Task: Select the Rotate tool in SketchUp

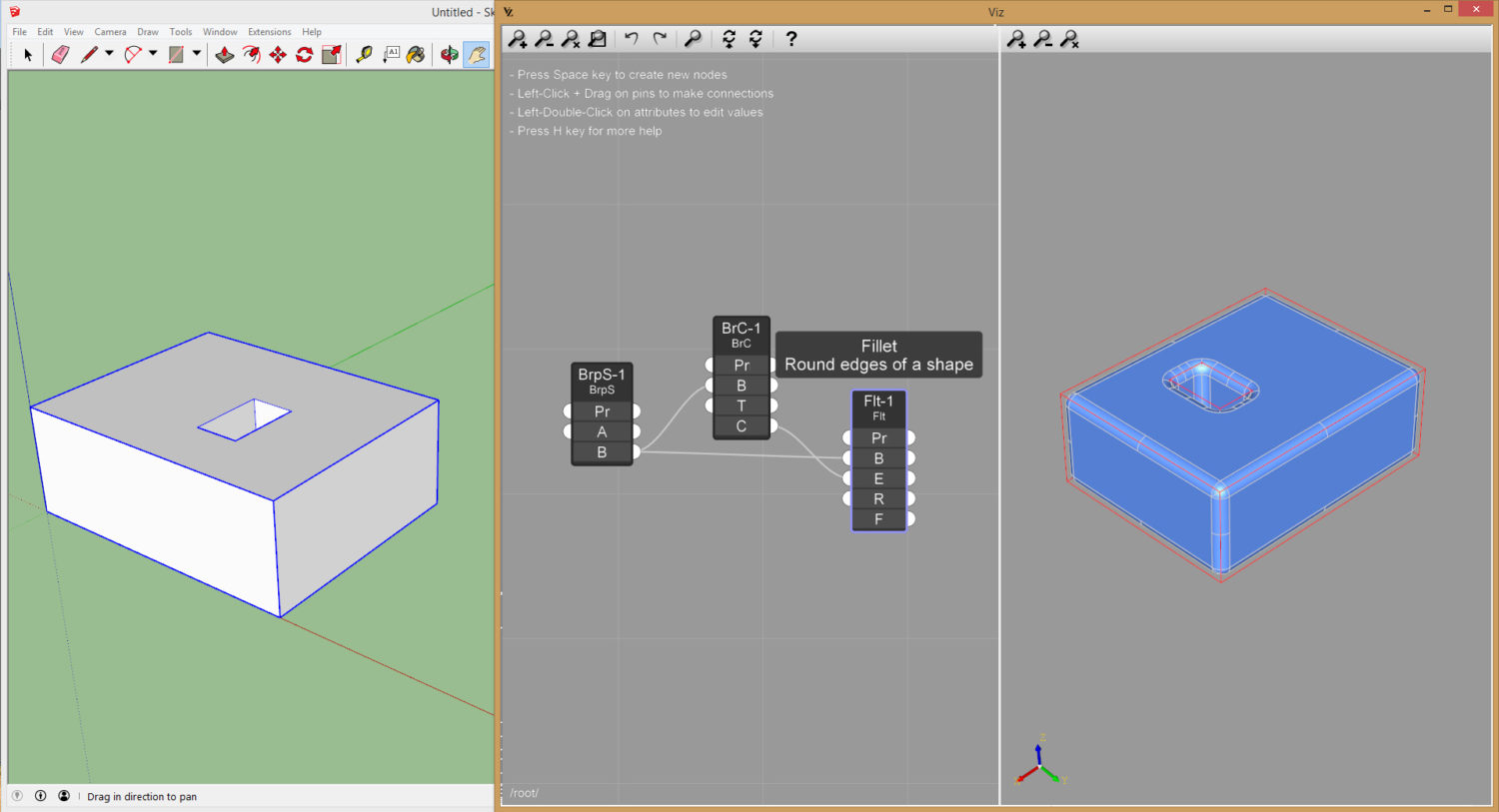Action: tap(303, 54)
